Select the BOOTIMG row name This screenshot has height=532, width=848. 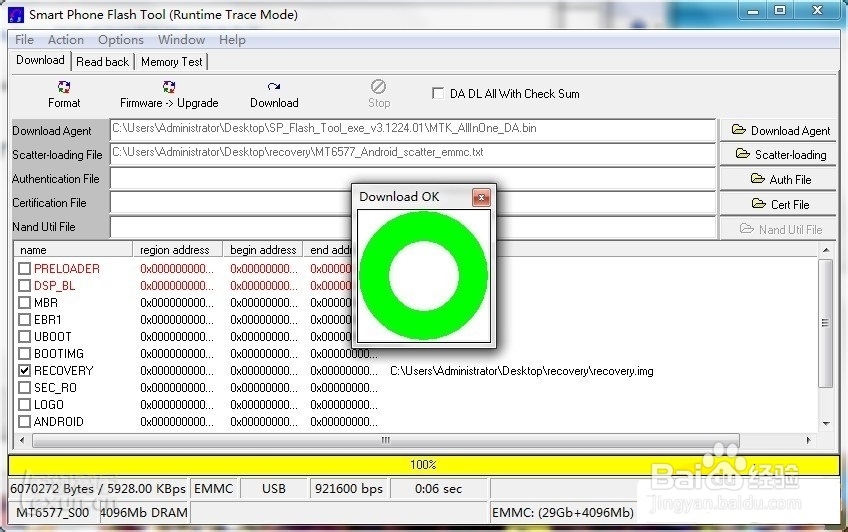[x=58, y=354]
